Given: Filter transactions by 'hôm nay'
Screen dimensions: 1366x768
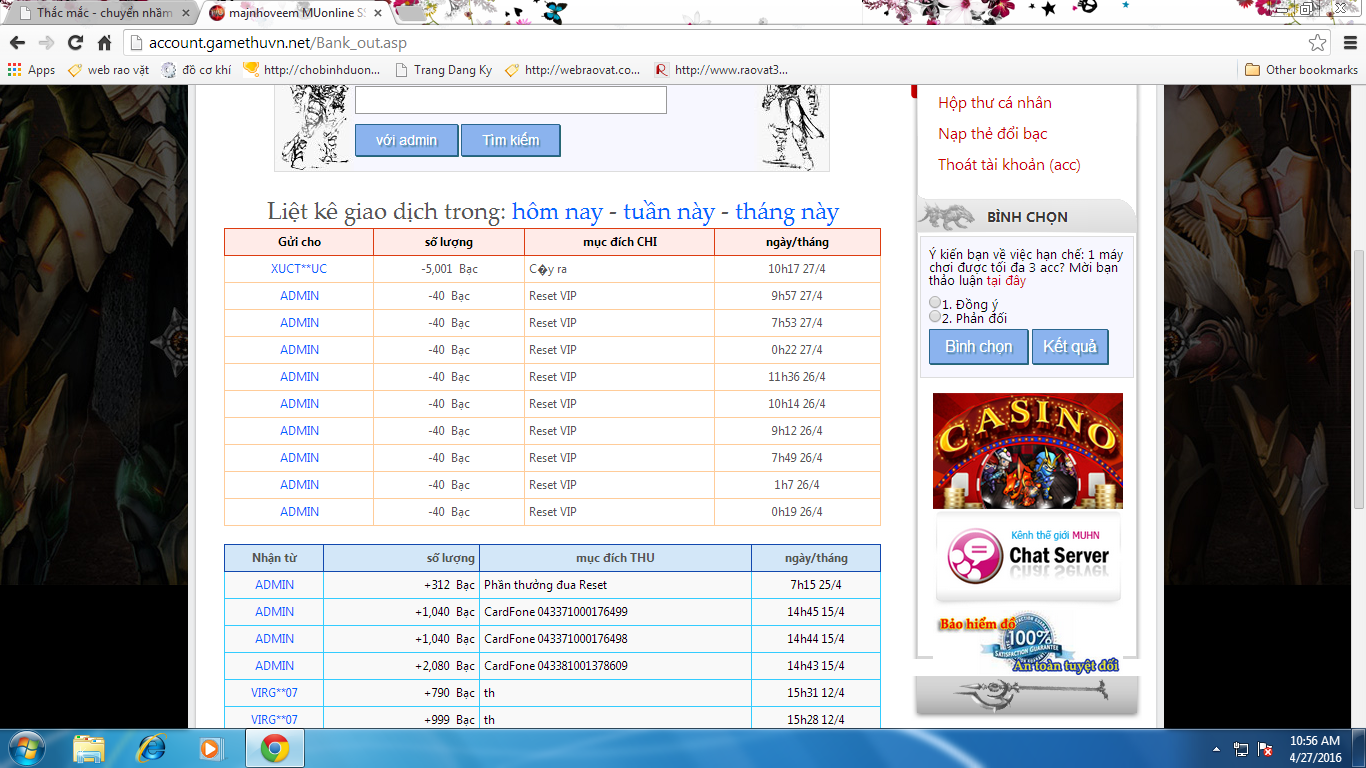Looking at the screenshot, I should coord(558,212).
